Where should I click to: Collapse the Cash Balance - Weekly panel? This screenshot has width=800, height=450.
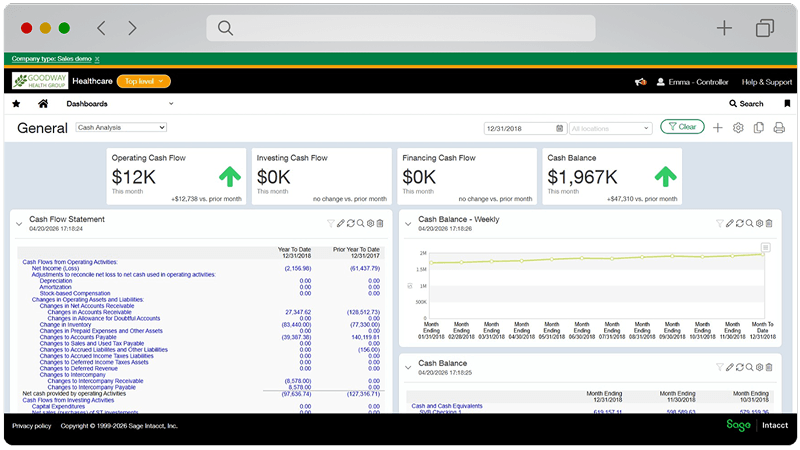(408, 224)
